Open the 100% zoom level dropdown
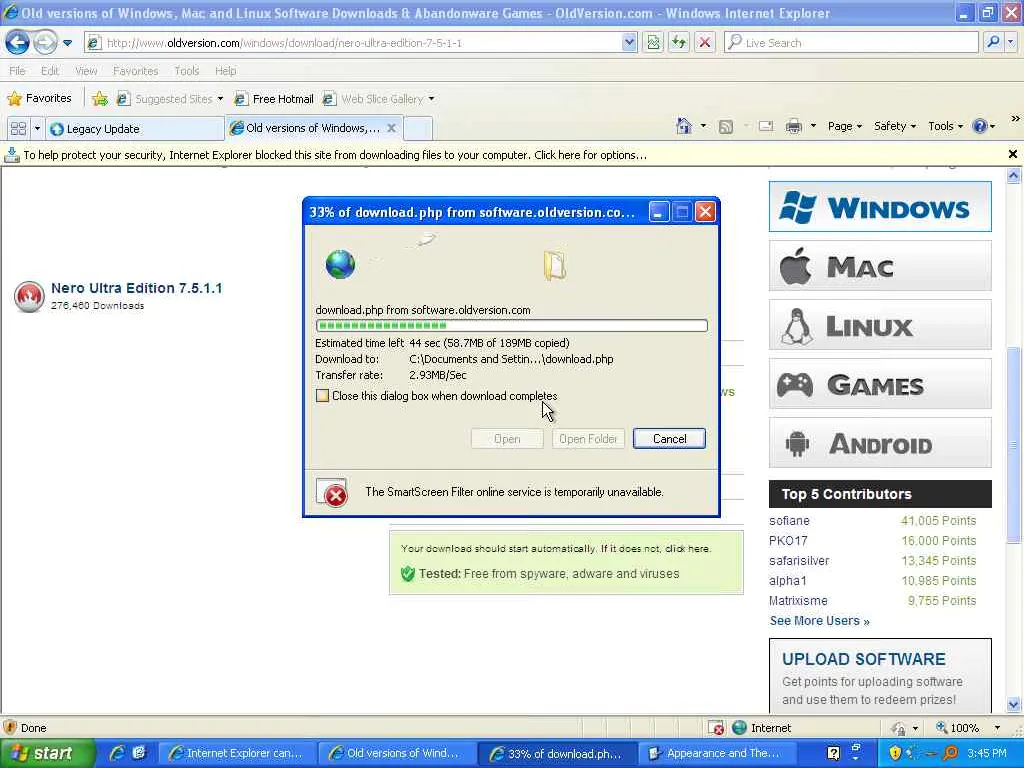Screen dimensions: 1024x768 pos(997,728)
